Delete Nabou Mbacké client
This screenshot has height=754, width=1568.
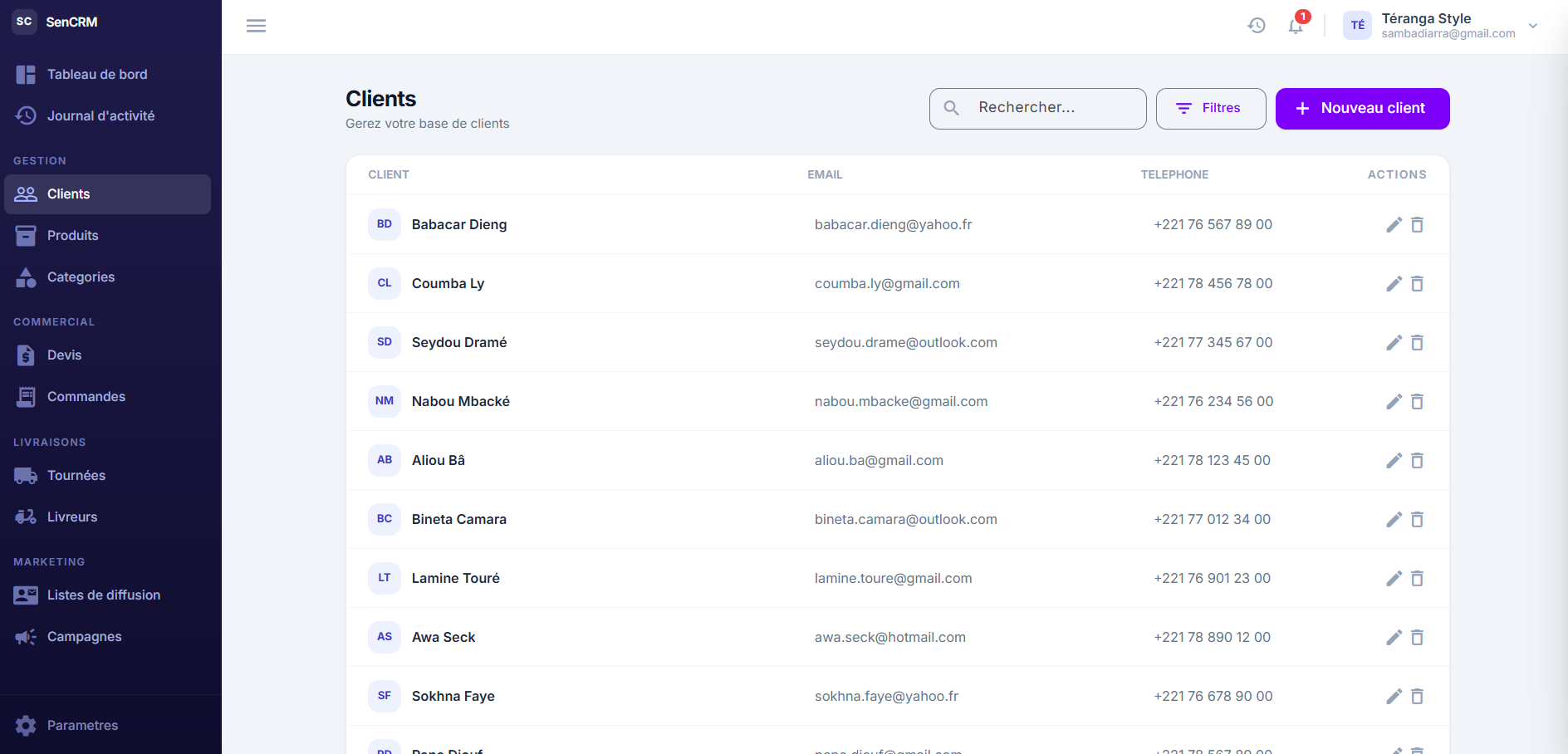(x=1418, y=402)
